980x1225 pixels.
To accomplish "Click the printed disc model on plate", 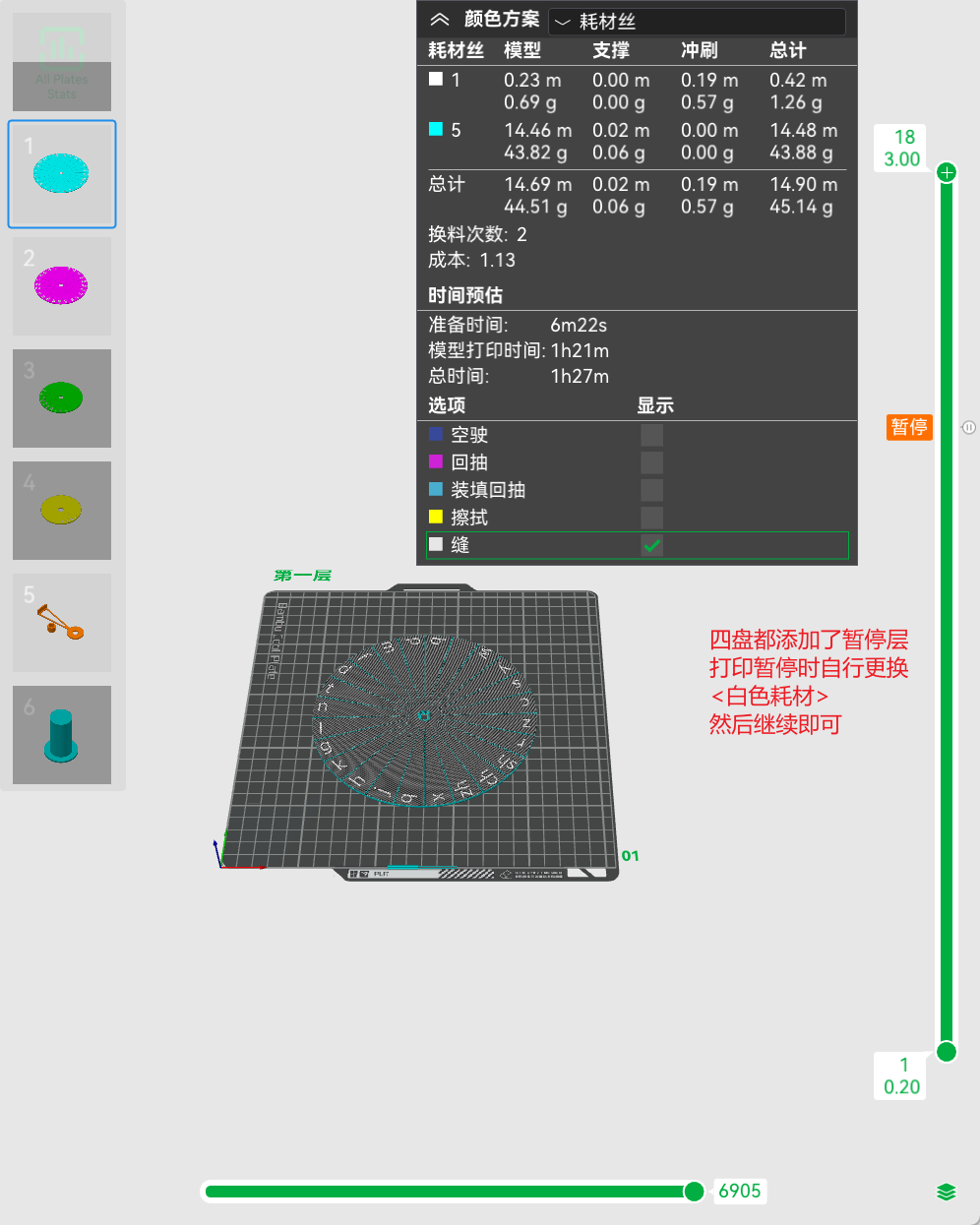I will 425,720.
